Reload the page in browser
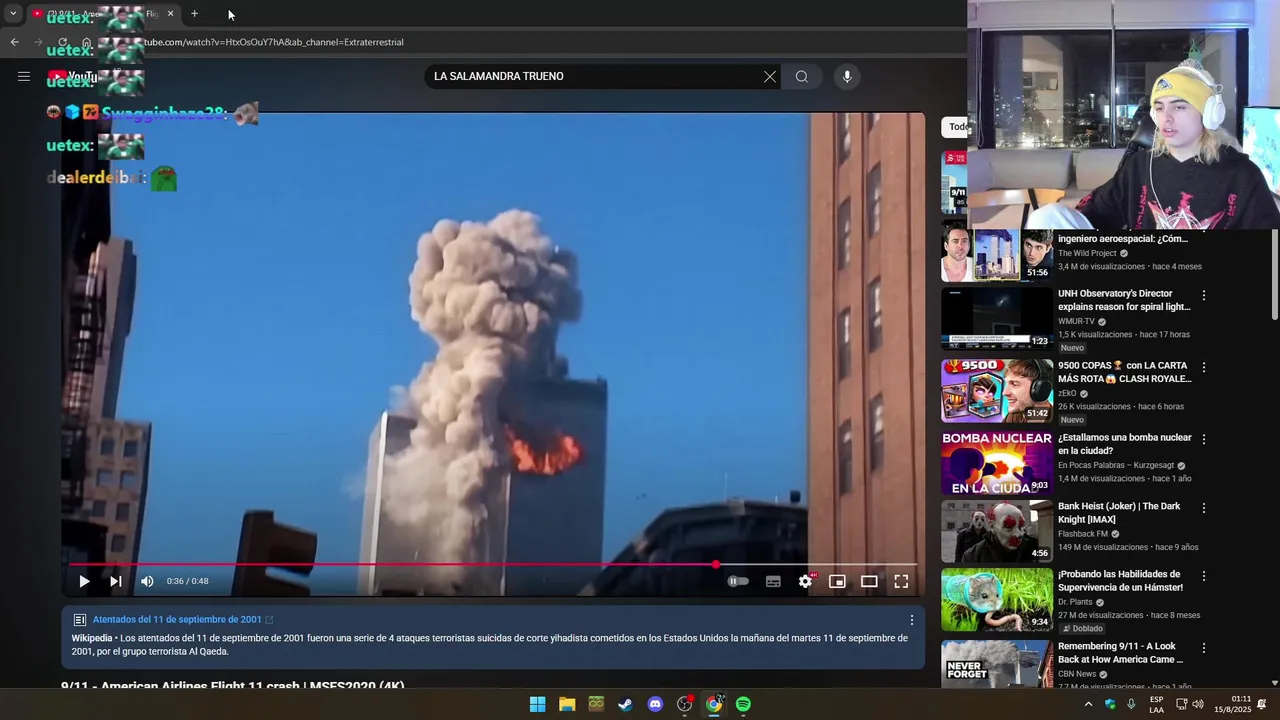 click(62, 42)
